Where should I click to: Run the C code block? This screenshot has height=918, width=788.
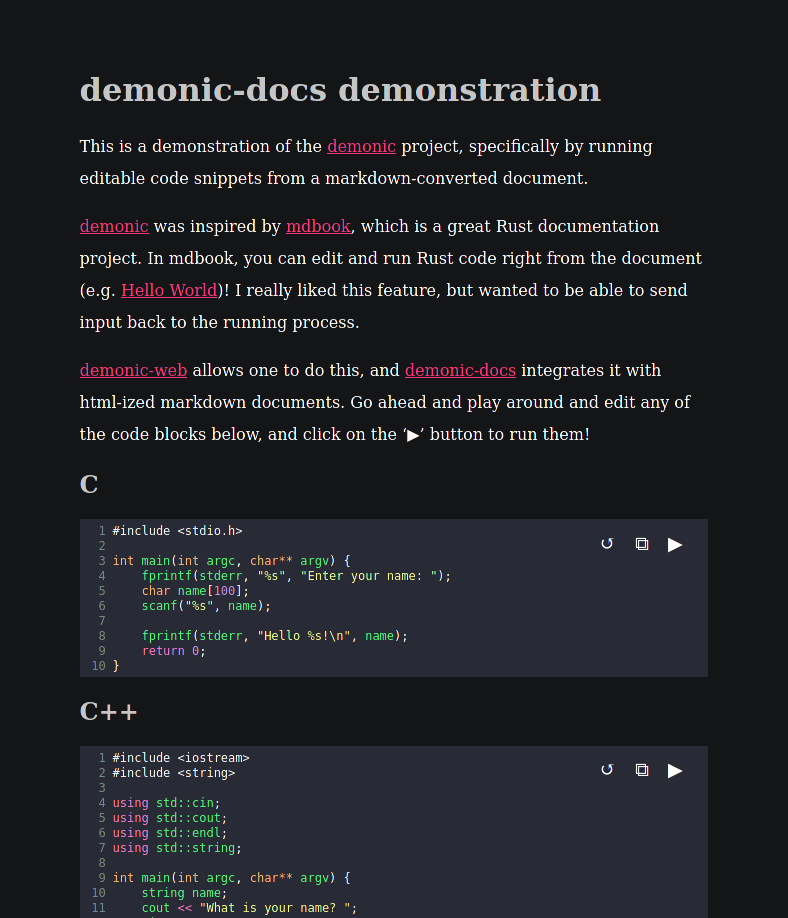click(x=675, y=544)
